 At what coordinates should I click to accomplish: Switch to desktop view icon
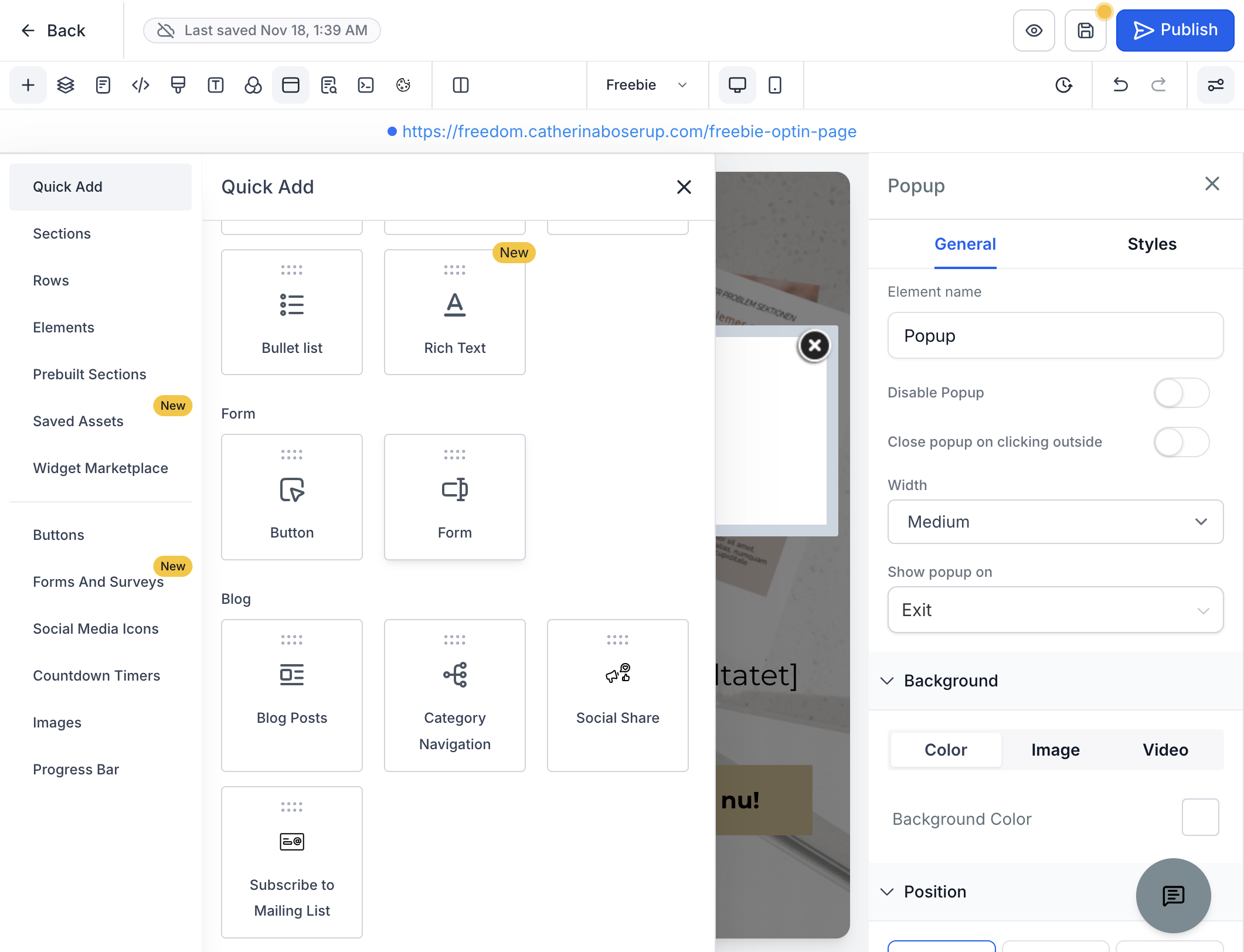737,85
